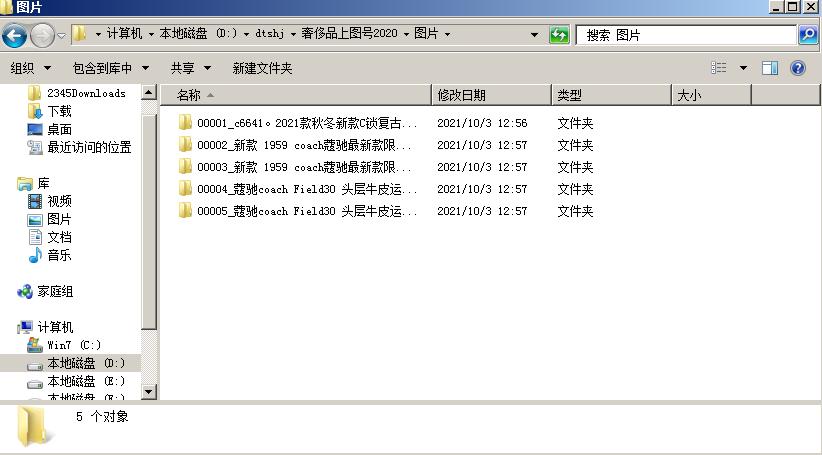Click the 2345Downloads folder icon
This screenshot has width=822, height=455.
[35, 93]
